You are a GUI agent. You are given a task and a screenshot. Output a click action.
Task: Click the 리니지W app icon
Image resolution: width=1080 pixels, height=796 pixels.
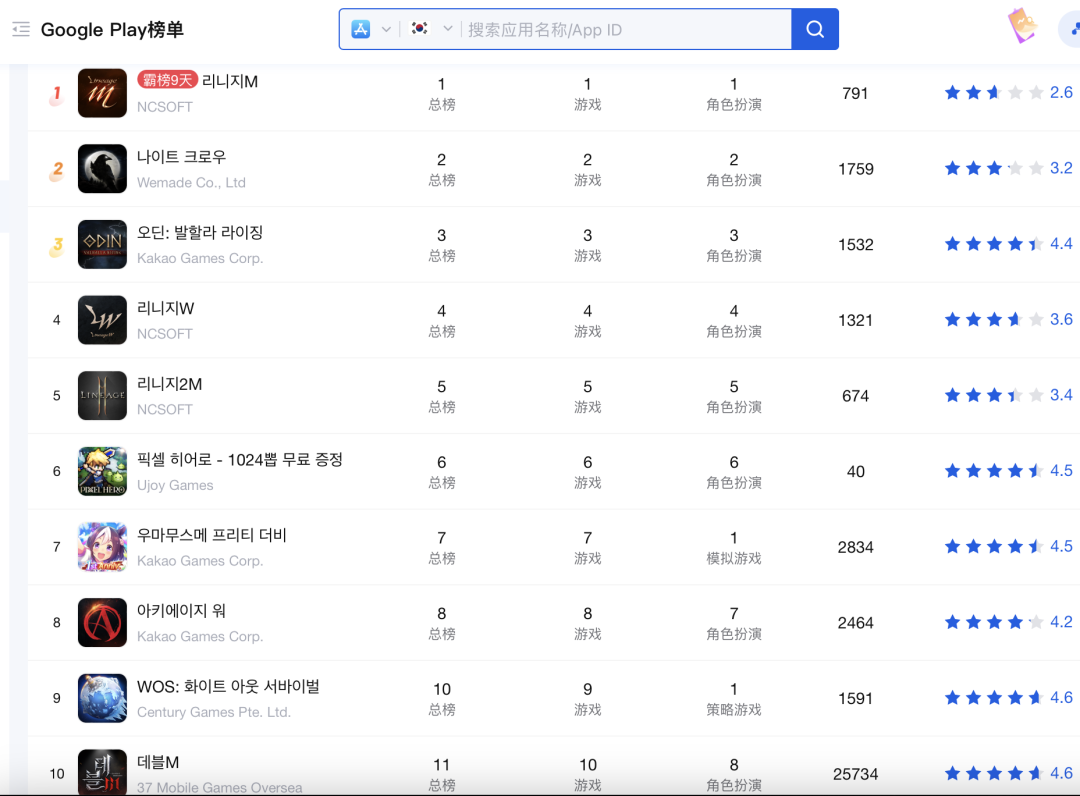click(x=102, y=320)
